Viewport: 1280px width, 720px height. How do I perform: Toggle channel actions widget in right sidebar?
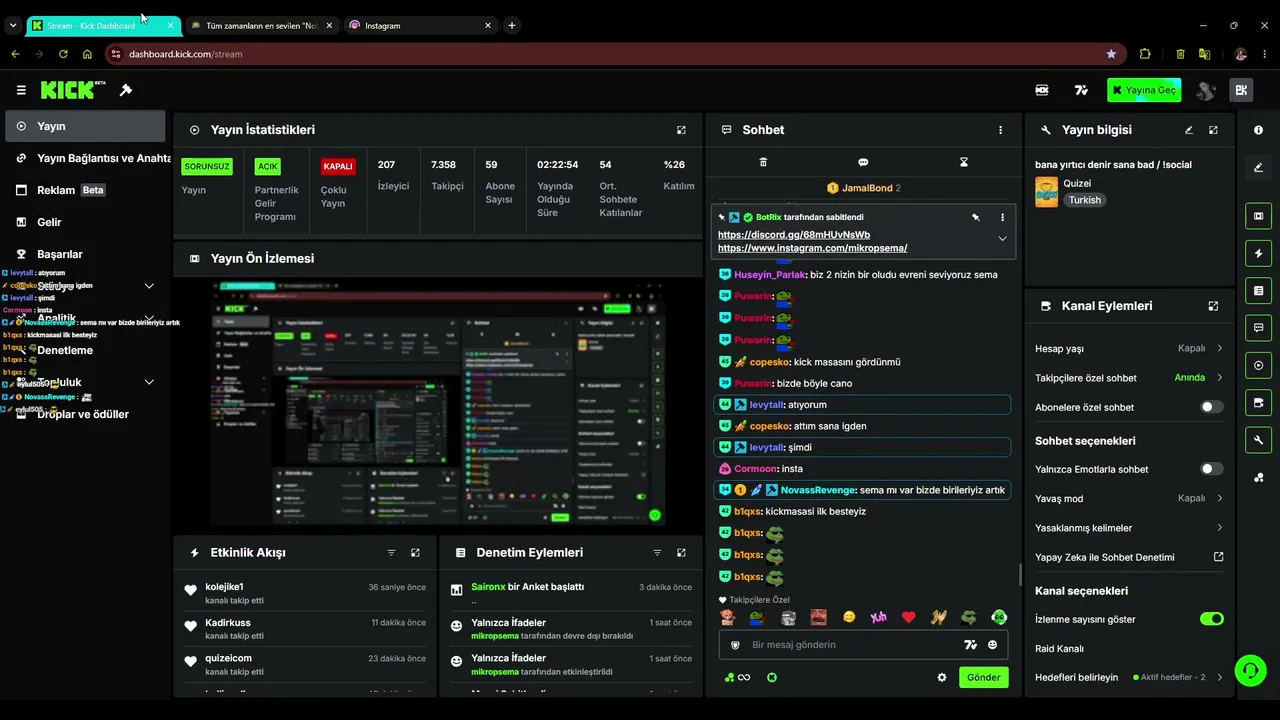(1258, 402)
